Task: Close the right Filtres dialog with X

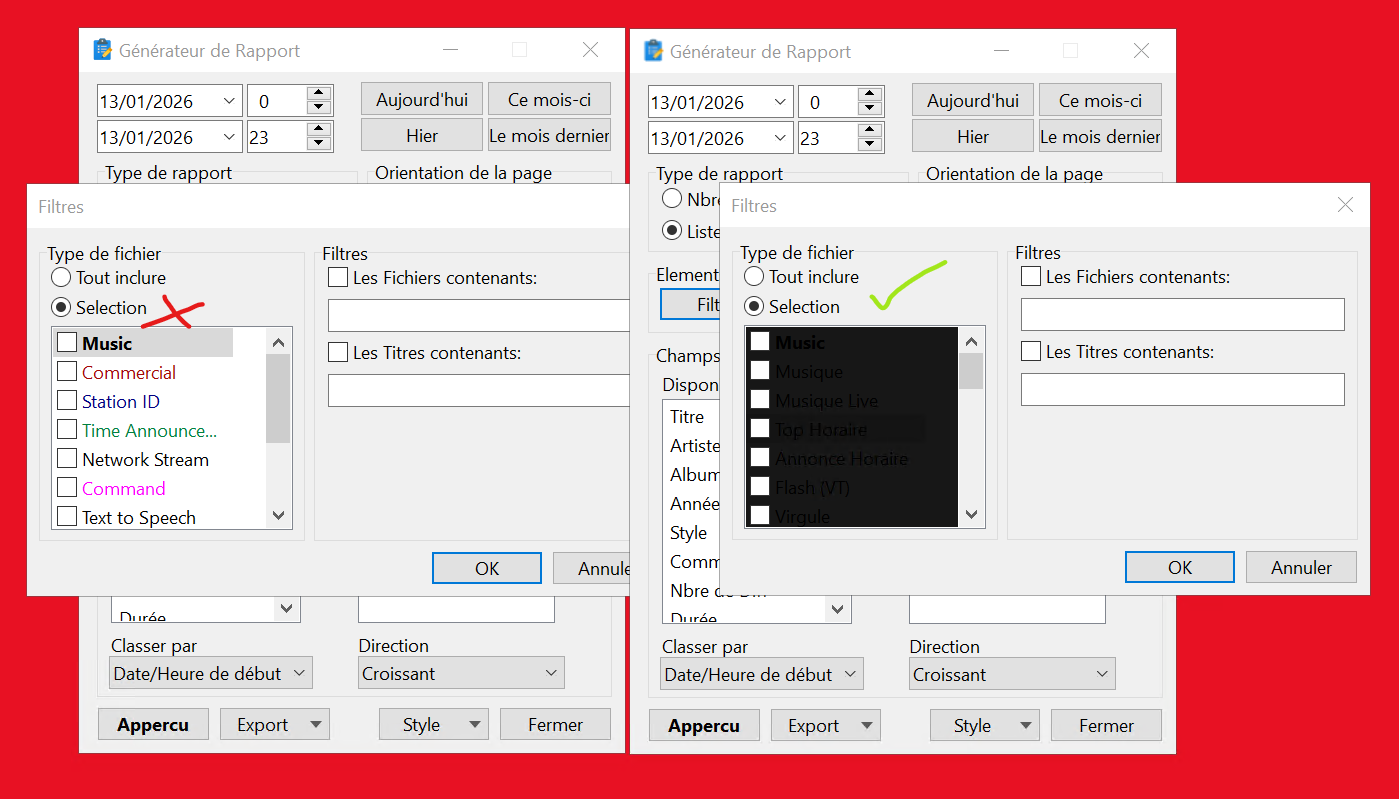Action: click(x=1345, y=205)
